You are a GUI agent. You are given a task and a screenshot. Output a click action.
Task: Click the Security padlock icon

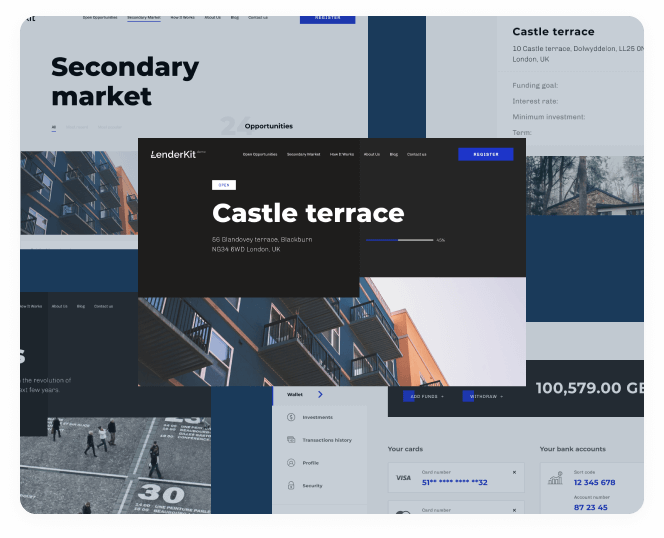pyautogui.click(x=291, y=485)
